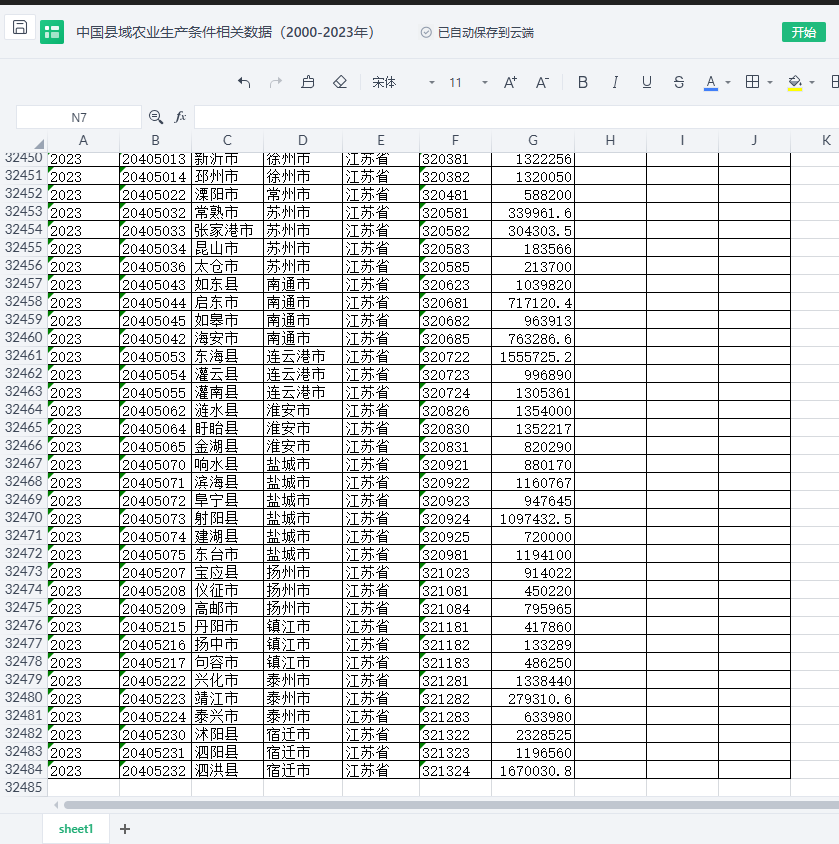Open the borders dropdown arrow
Image resolution: width=839 pixels, height=844 pixels.
[x=770, y=82]
